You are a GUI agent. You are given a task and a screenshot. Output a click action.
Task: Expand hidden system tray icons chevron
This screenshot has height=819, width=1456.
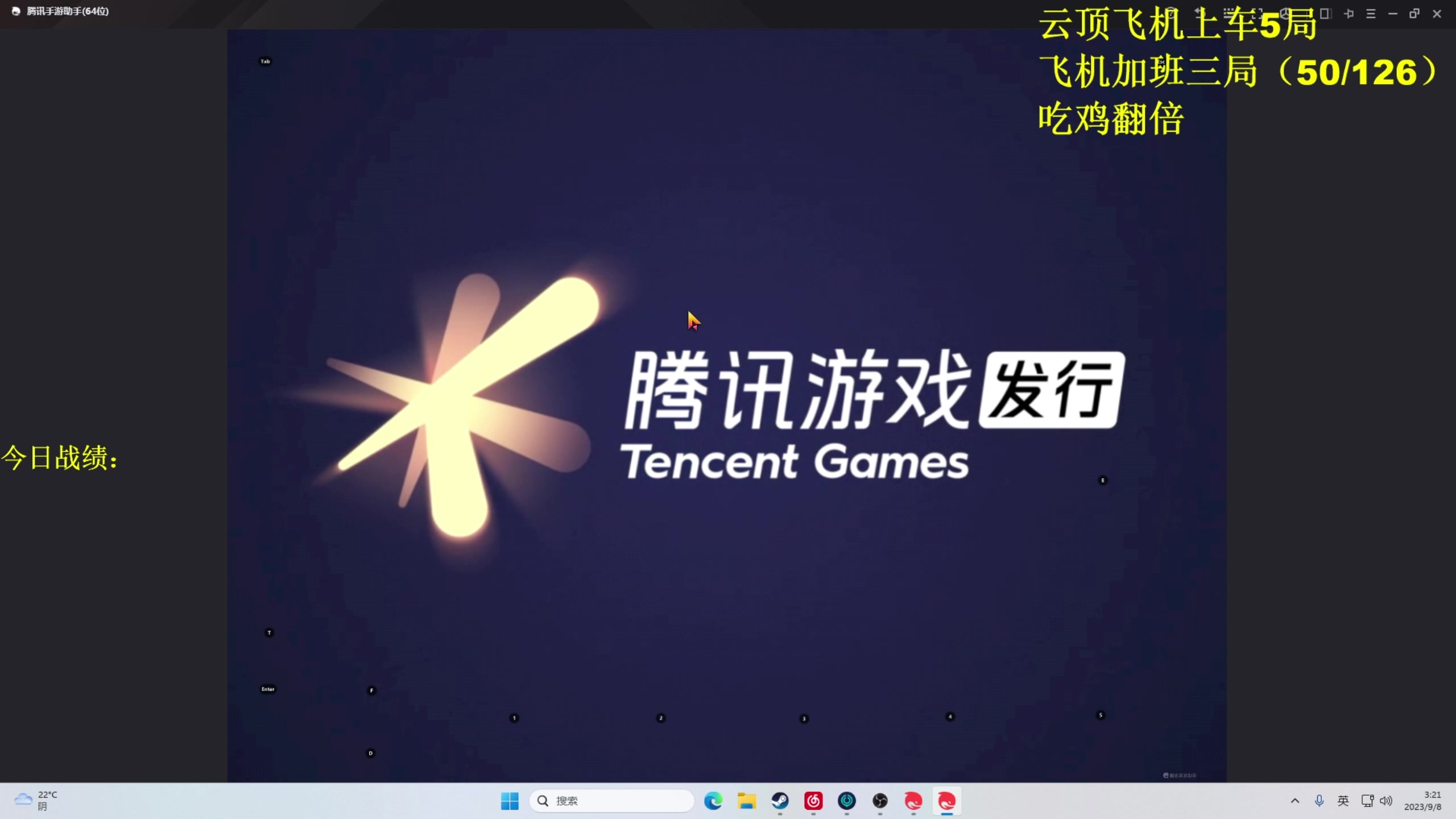tap(1295, 800)
